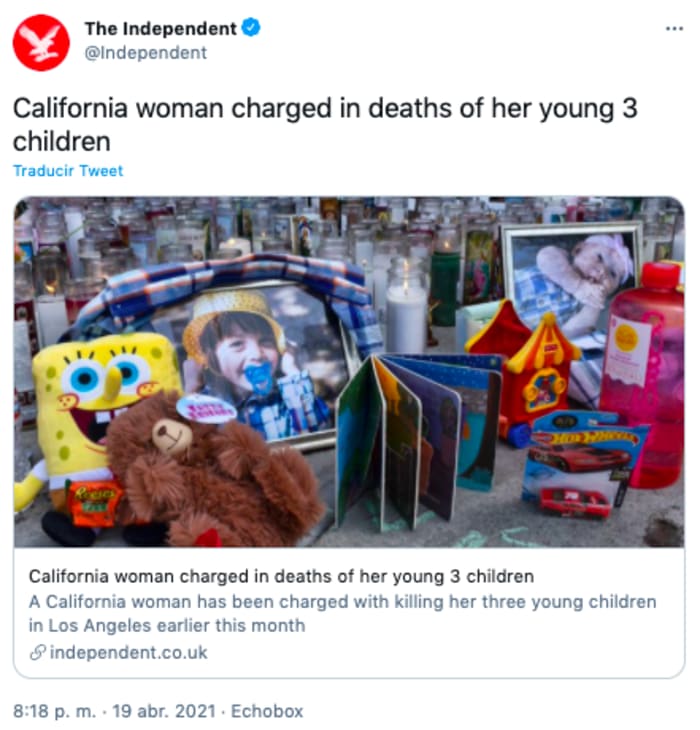Click the link chain icon beside independent.co.uk
The image size is (700, 730).
click(37, 653)
